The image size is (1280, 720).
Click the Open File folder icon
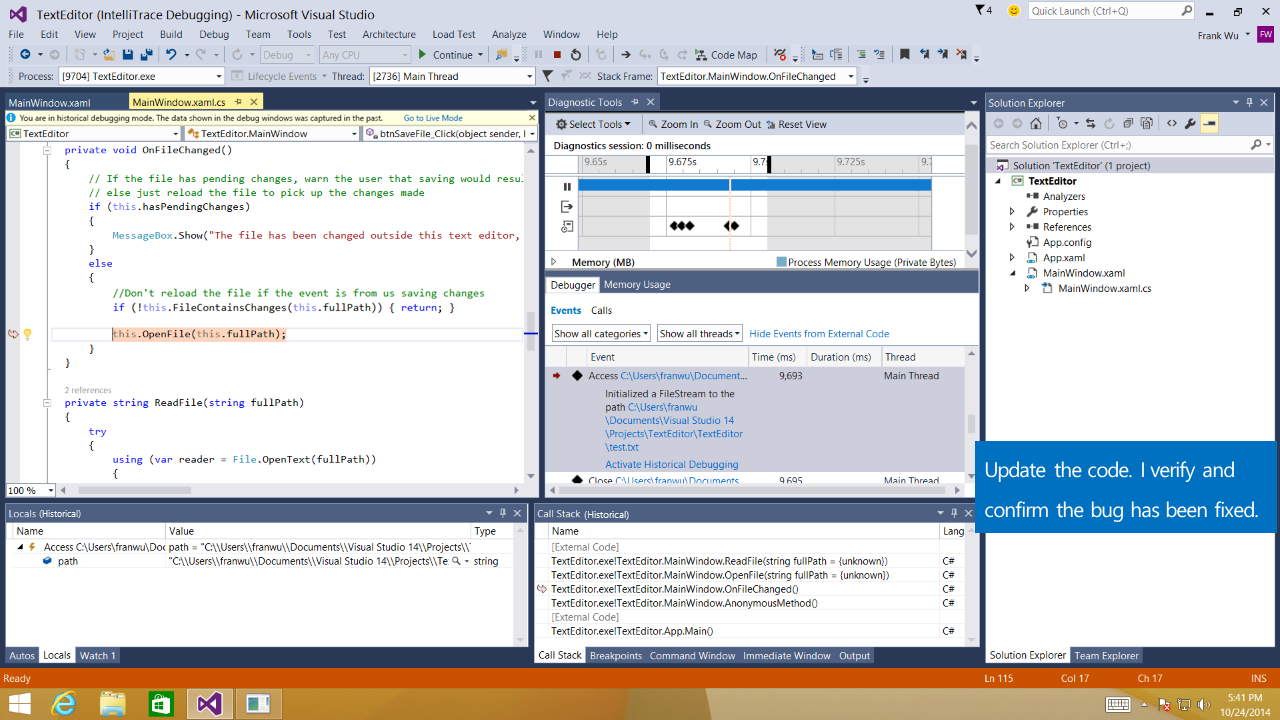click(x=108, y=54)
